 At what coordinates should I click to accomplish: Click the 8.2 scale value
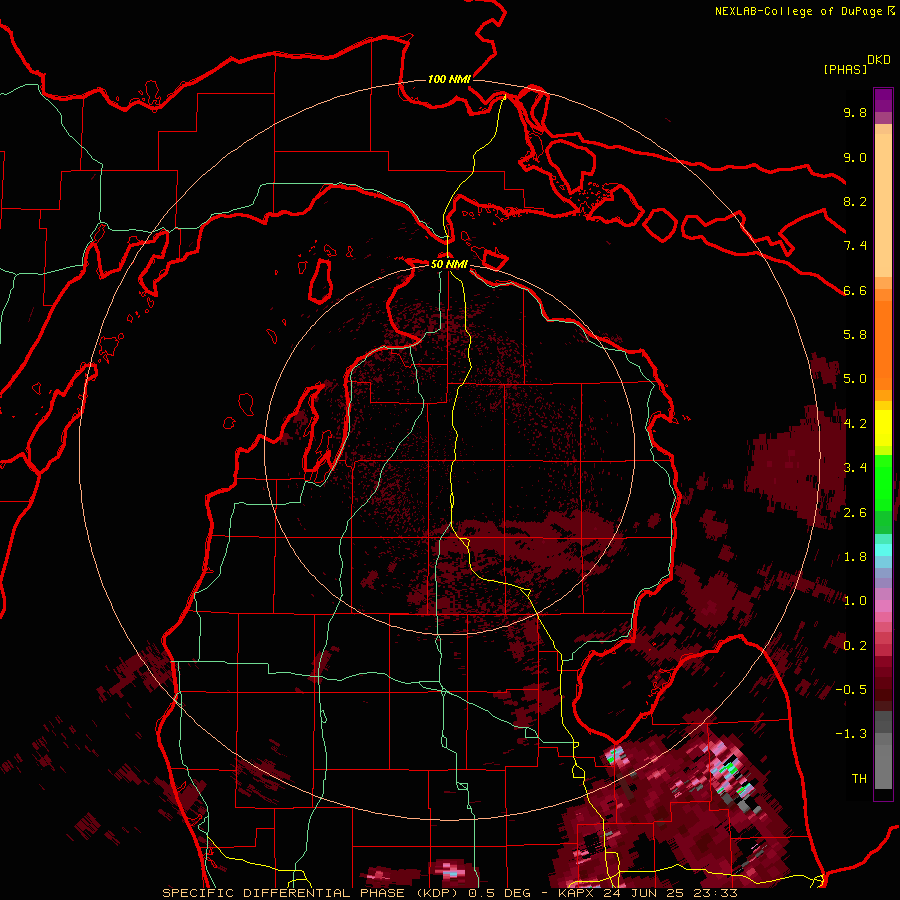click(855, 202)
